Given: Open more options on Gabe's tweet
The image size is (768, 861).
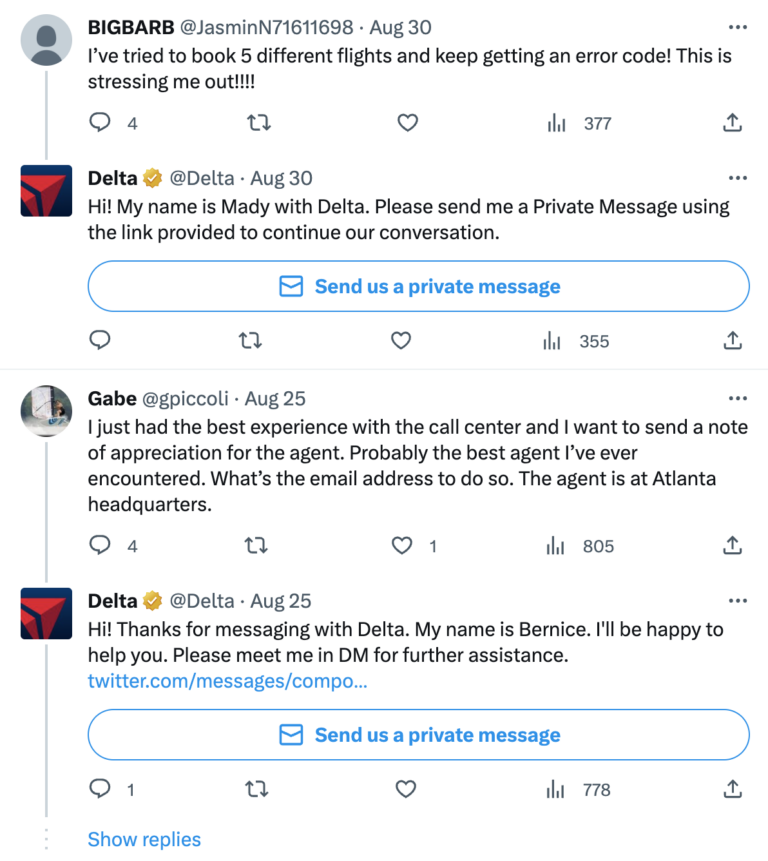Looking at the screenshot, I should pos(738,398).
